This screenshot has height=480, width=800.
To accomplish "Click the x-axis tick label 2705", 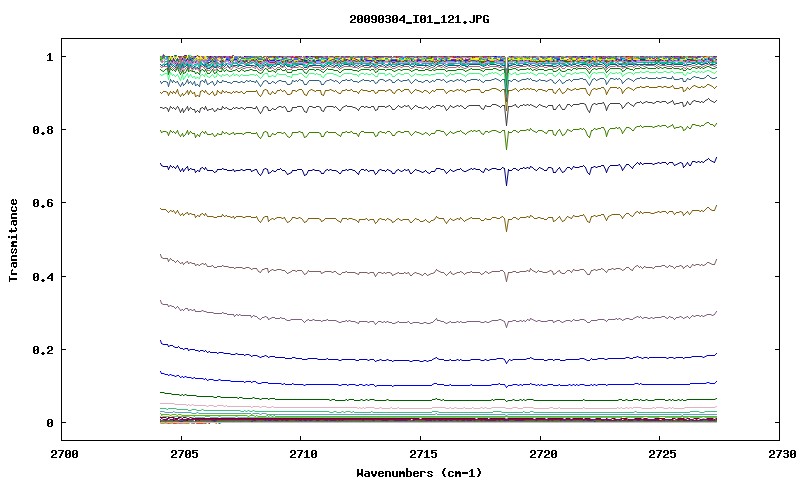I will click(184, 454).
